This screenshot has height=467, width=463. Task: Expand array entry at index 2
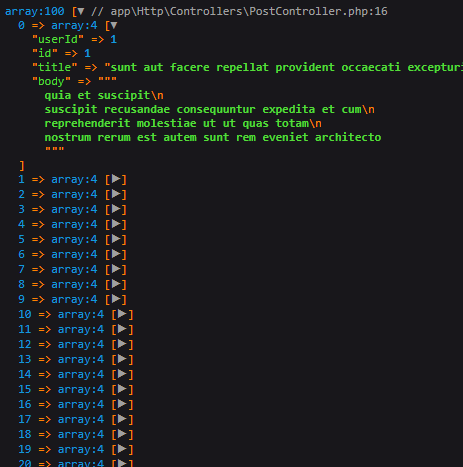(116, 194)
